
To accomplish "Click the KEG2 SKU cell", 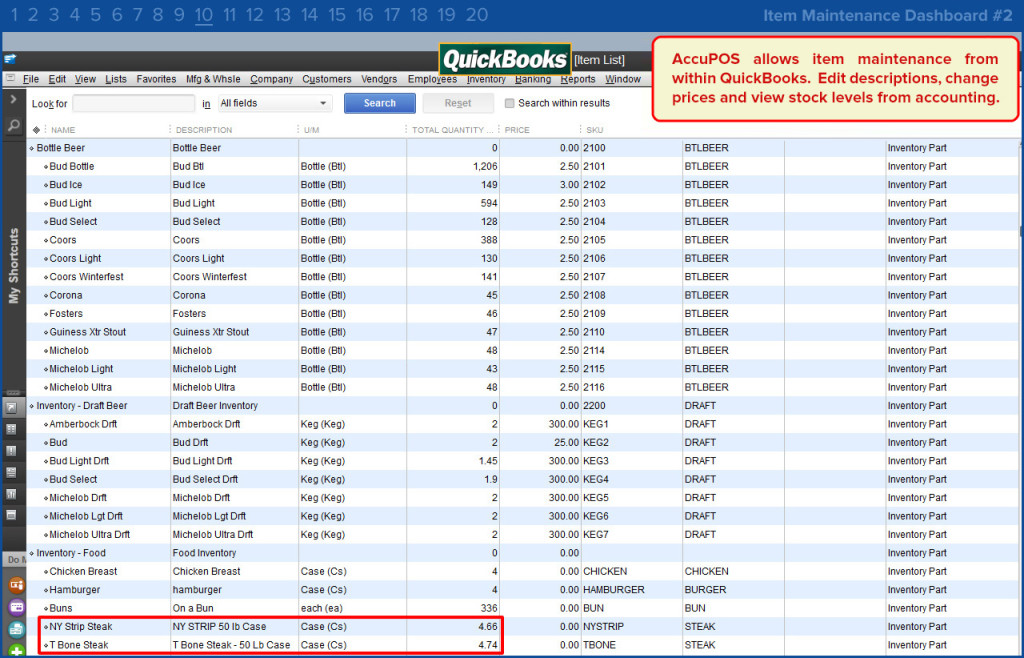I will [x=596, y=443].
